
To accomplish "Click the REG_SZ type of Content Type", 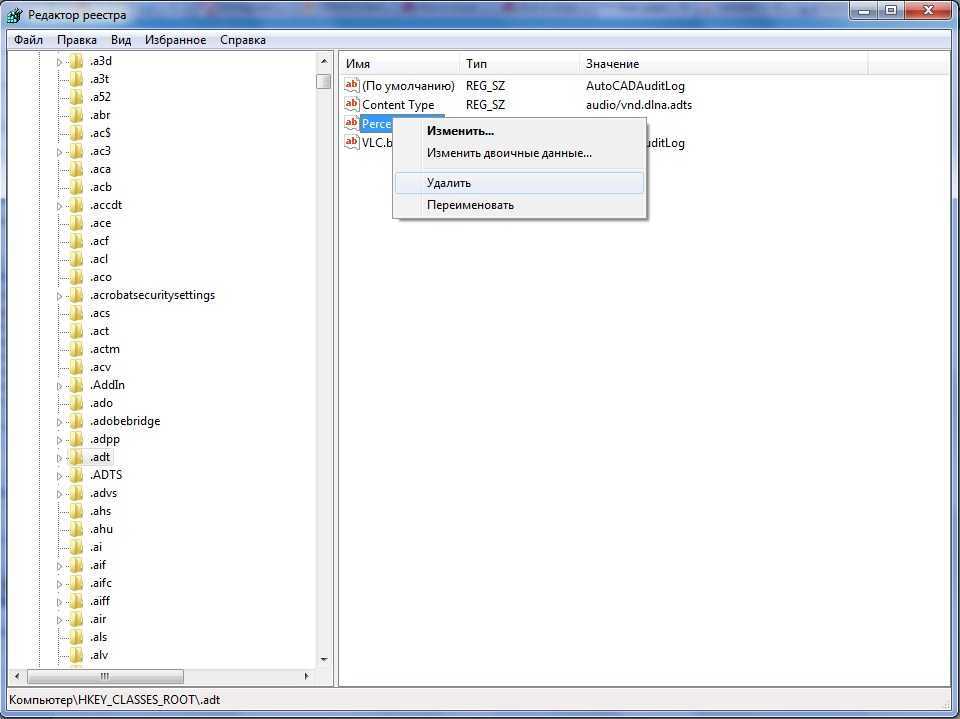I will [x=485, y=105].
